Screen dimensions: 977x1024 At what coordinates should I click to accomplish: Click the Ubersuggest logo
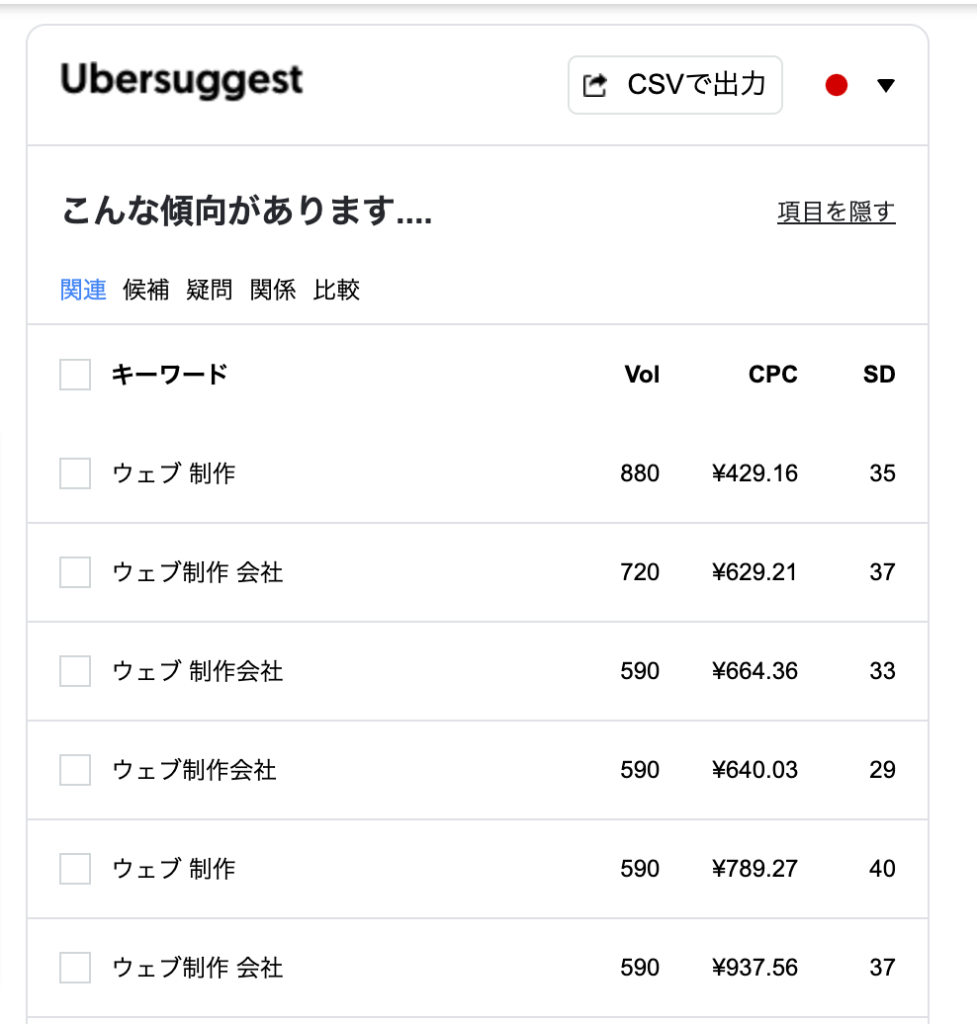coord(181,81)
